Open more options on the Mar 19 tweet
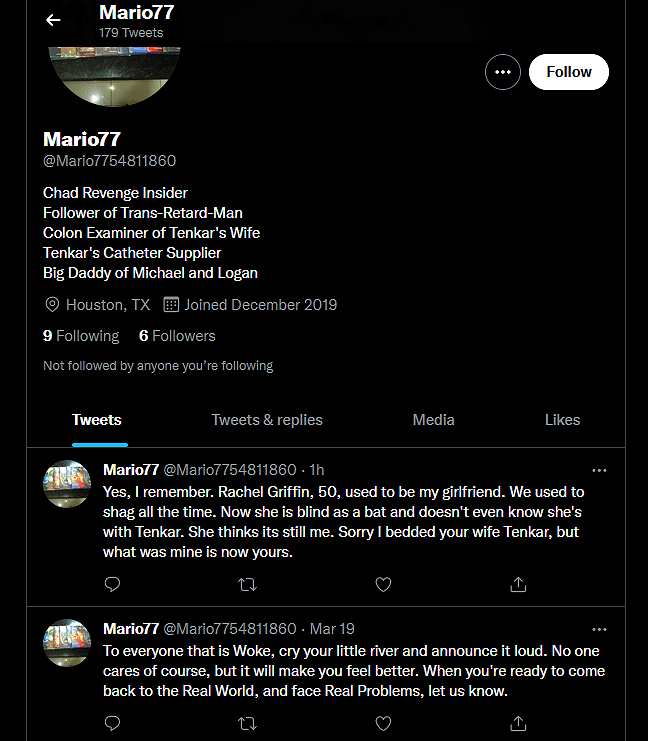The height and width of the screenshot is (741, 648). coord(599,629)
